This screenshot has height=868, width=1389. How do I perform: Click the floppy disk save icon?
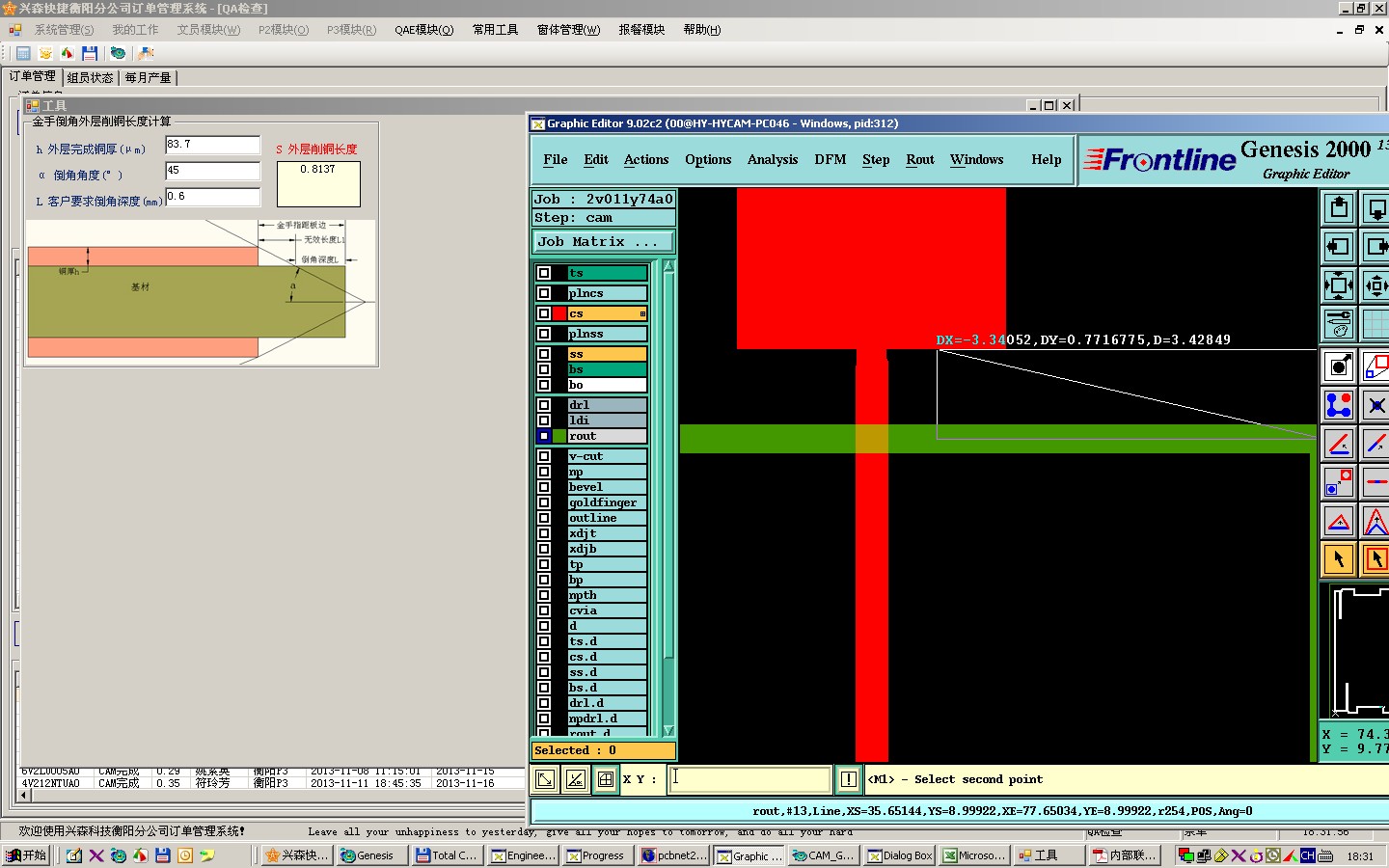[90, 53]
